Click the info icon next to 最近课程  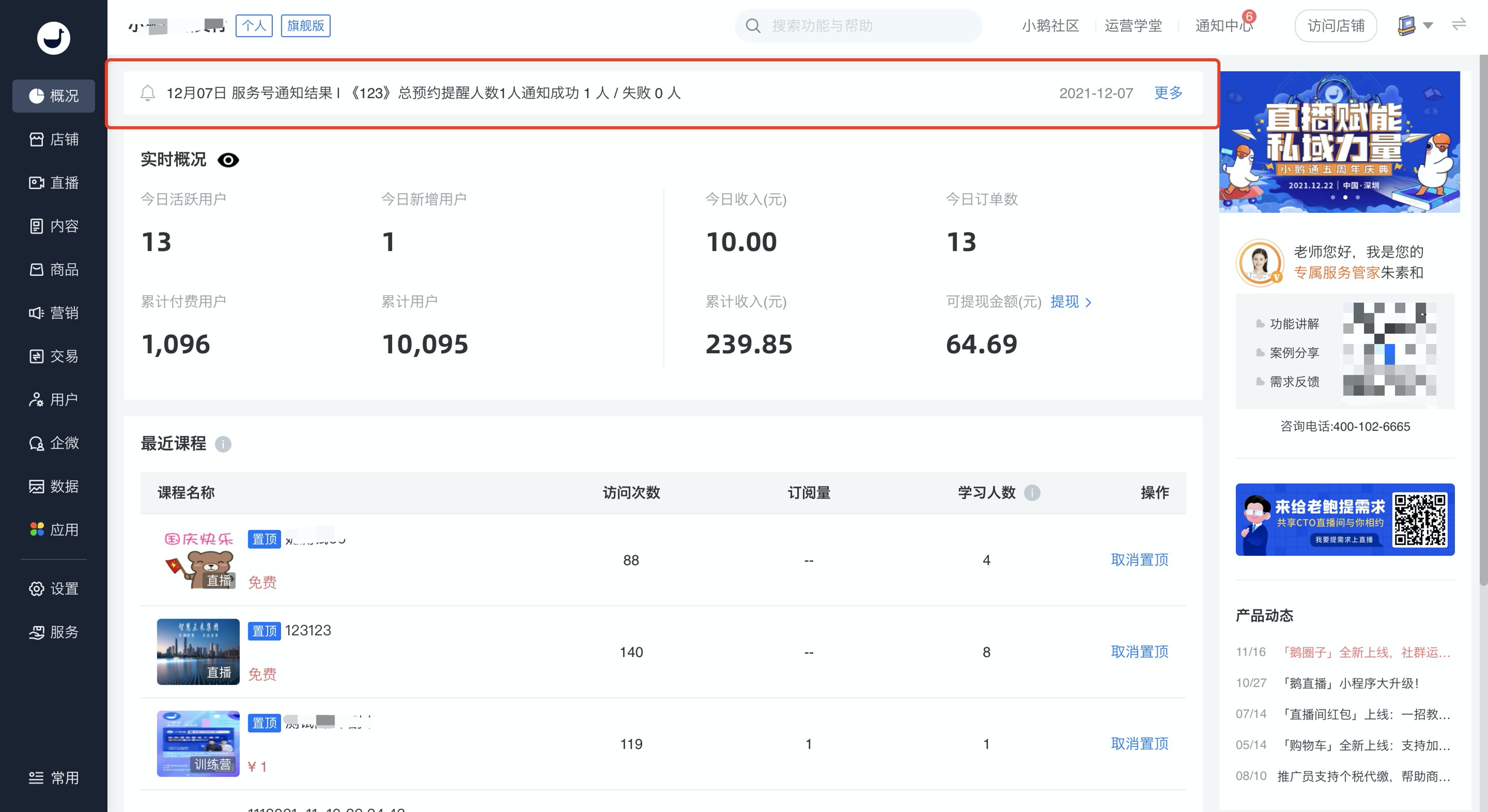(223, 444)
